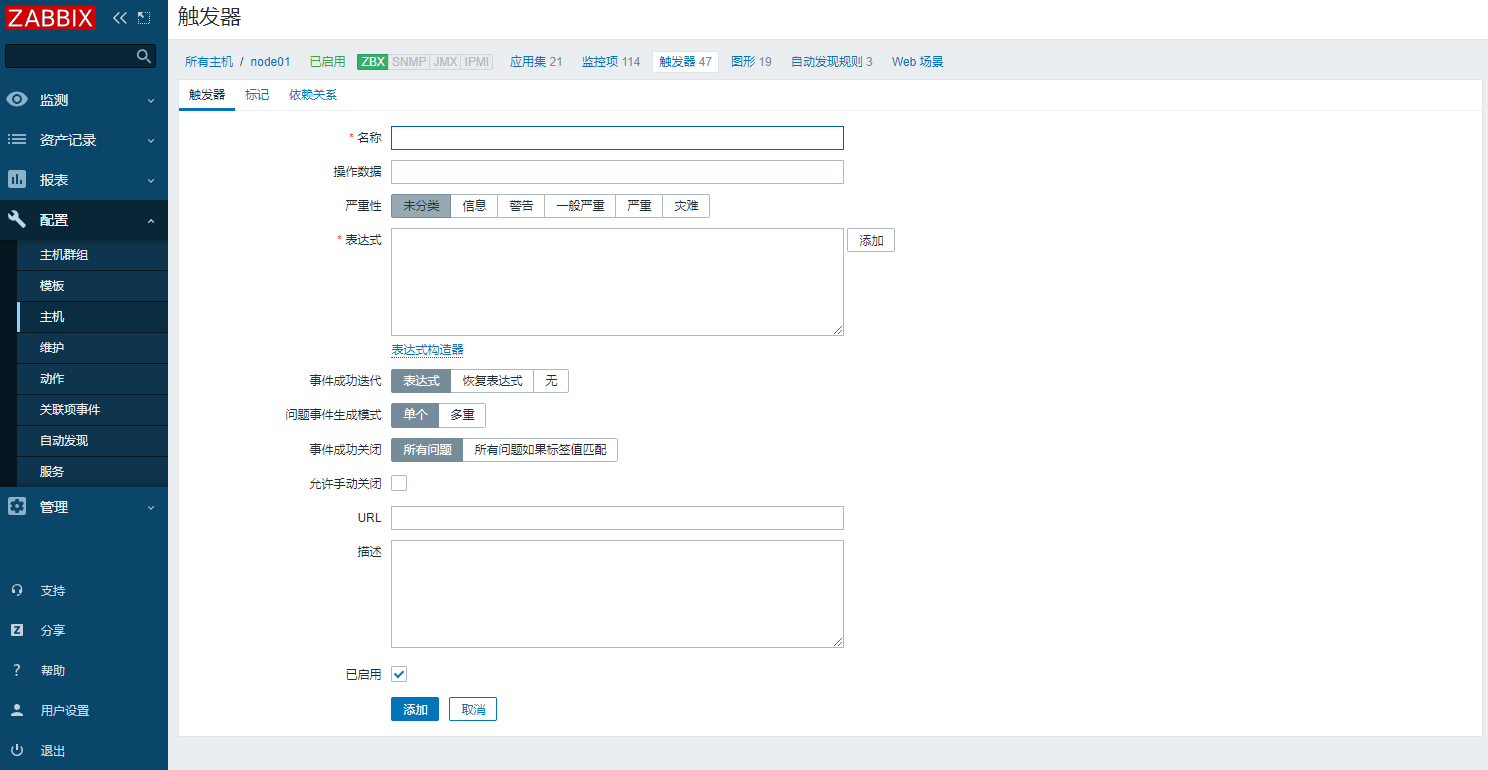Click the sidebar search magnifier icon
The height and width of the screenshot is (770, 1488).
point(144,56)
